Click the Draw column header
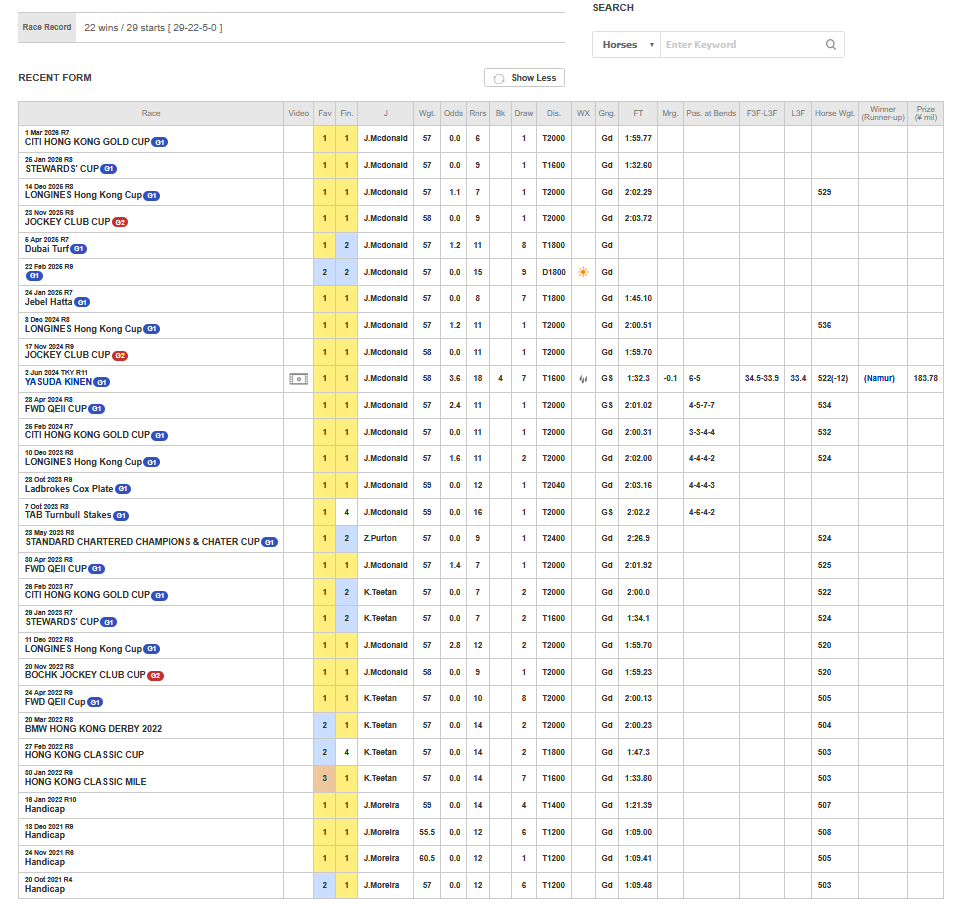 [x=524, y=113]
